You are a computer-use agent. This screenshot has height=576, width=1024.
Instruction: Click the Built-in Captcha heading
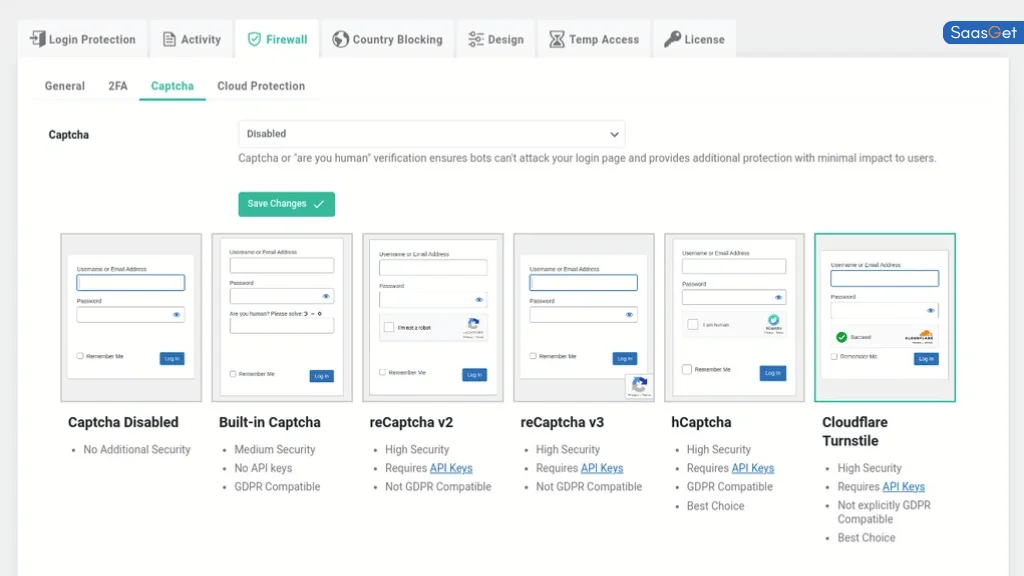[270, 423]
